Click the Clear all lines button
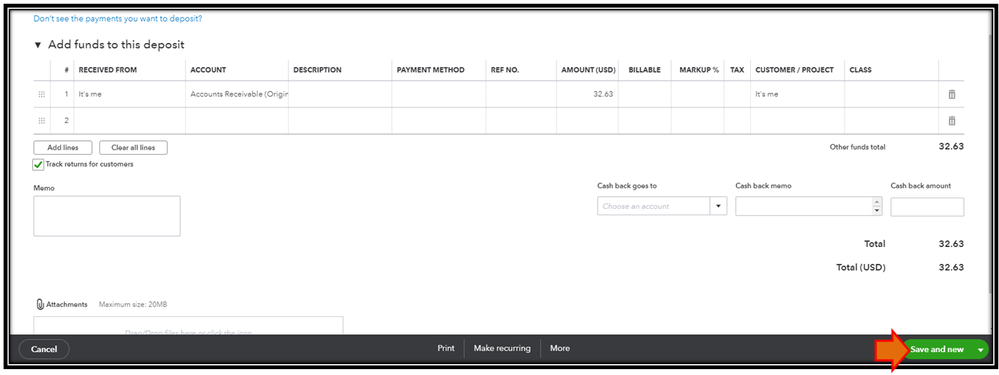999x375 pixels. point(133,148)
